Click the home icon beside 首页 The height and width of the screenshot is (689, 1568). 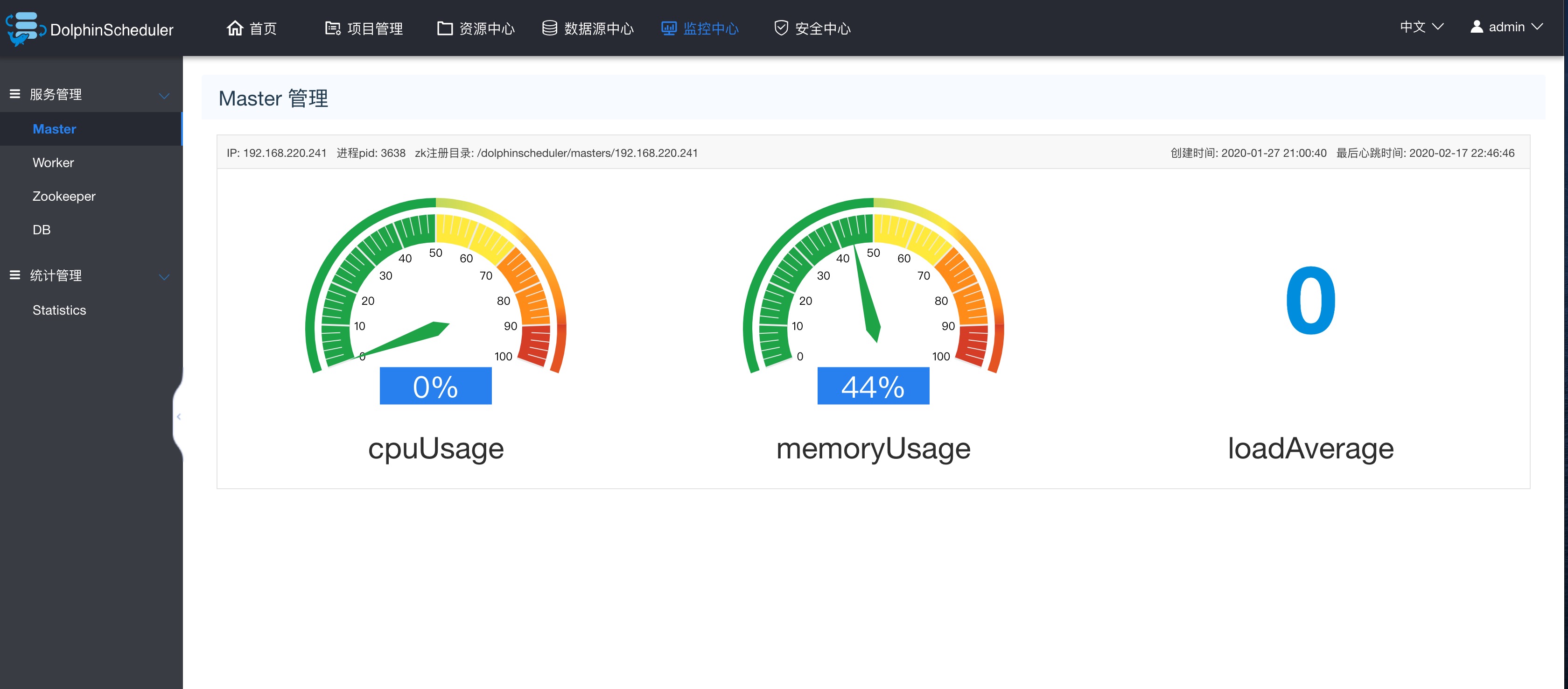(235, 28)
